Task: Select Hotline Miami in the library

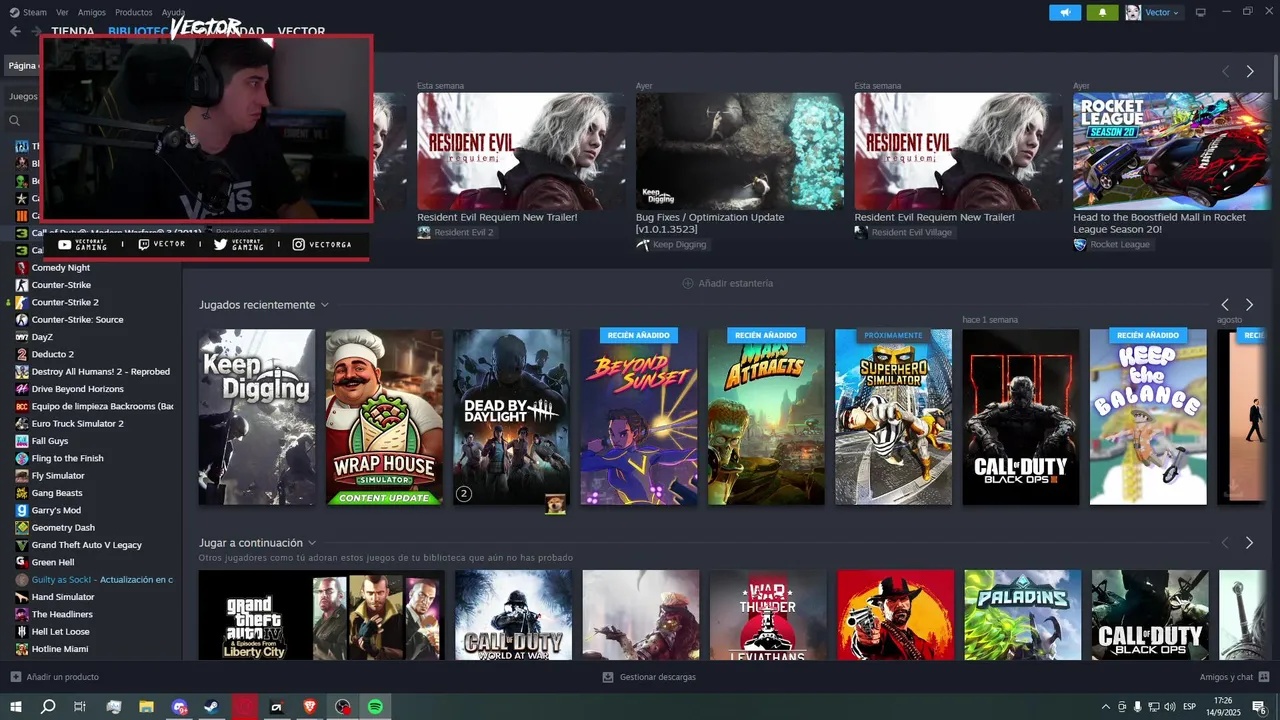Action: point(60,649)
